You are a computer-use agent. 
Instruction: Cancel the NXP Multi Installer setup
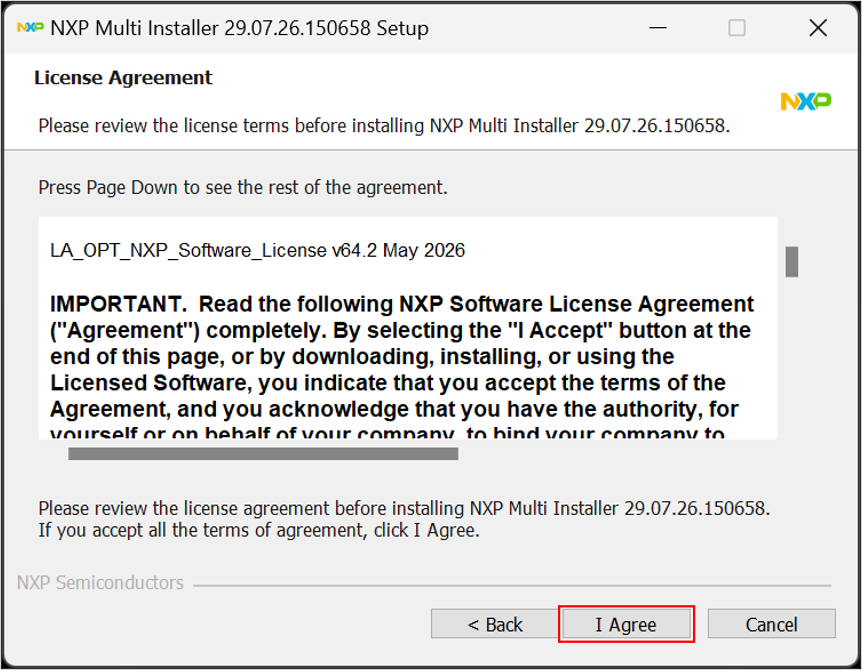coord(771,624)
